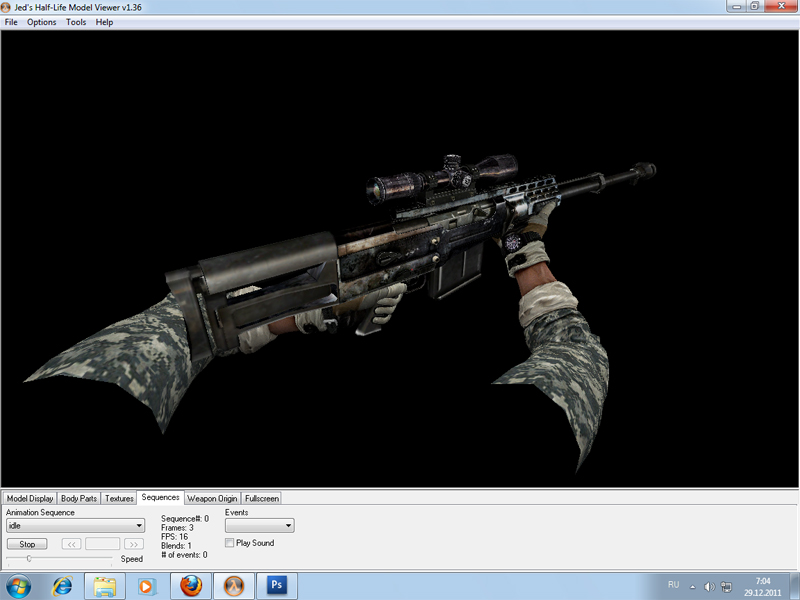Select the Half-Life Model Viewer taskbar icon
The width and height of the screenshot is (800, 600).
click(234, 586)
